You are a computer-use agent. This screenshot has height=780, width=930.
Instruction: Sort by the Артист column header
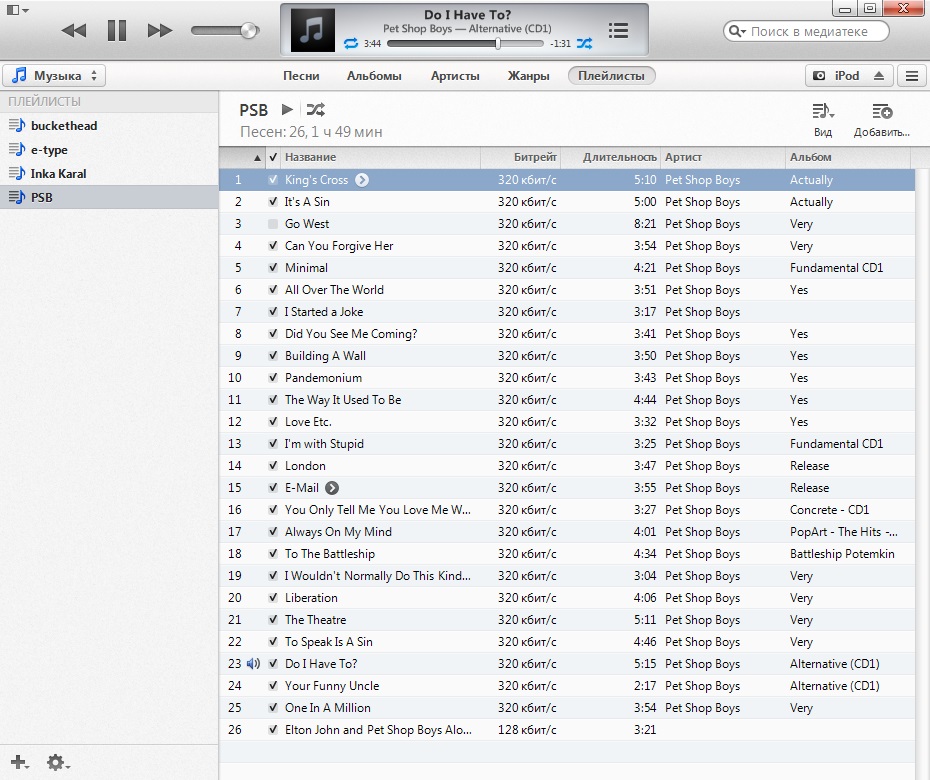723,157
